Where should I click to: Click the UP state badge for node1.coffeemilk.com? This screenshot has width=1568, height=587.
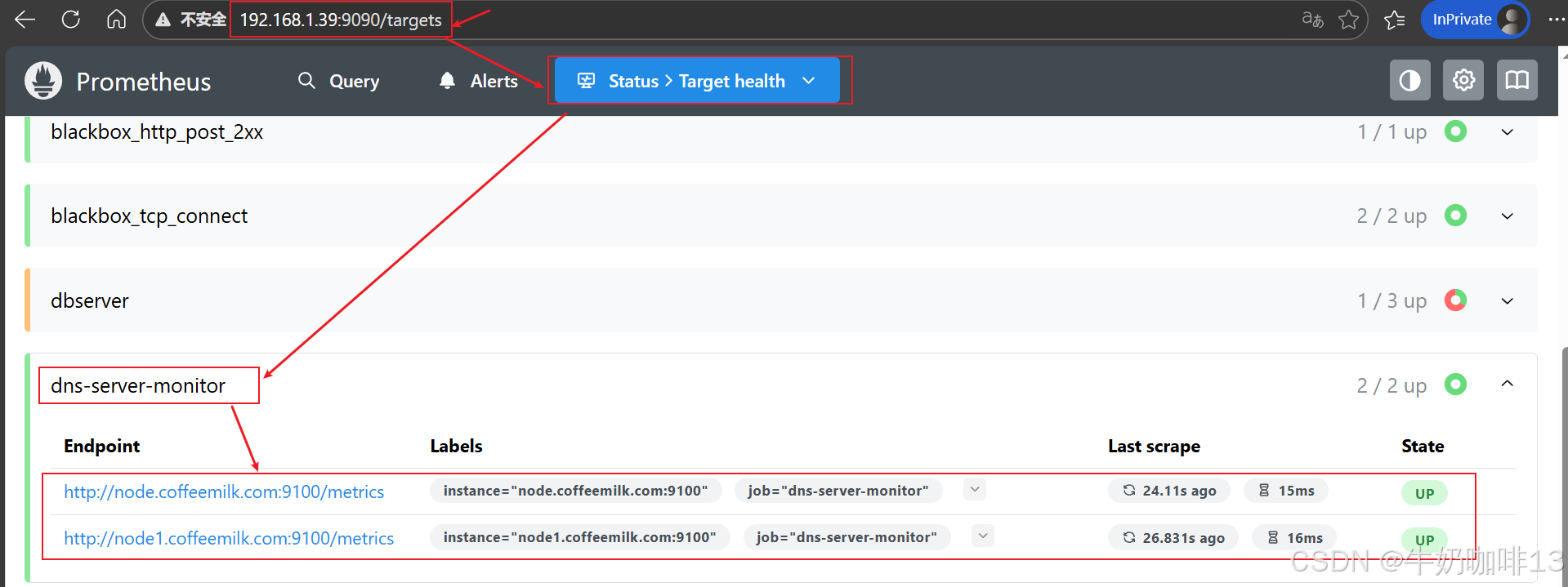1424,540
